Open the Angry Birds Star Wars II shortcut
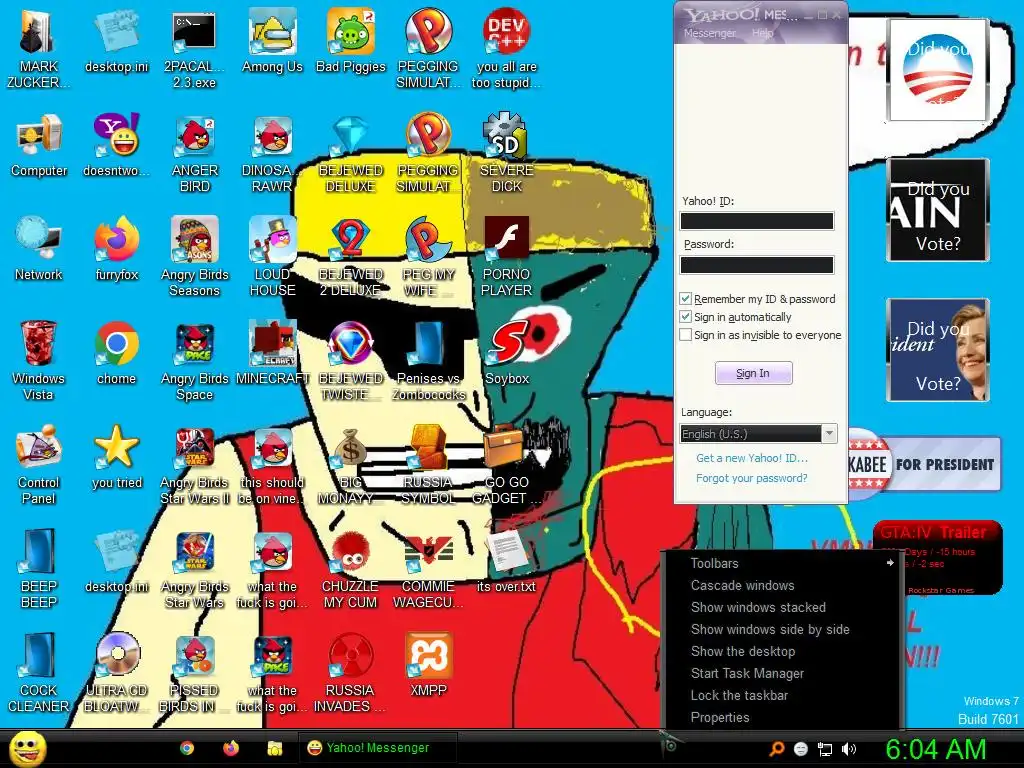This screenshot has width=1024, height=768. [x=195, y=465]
